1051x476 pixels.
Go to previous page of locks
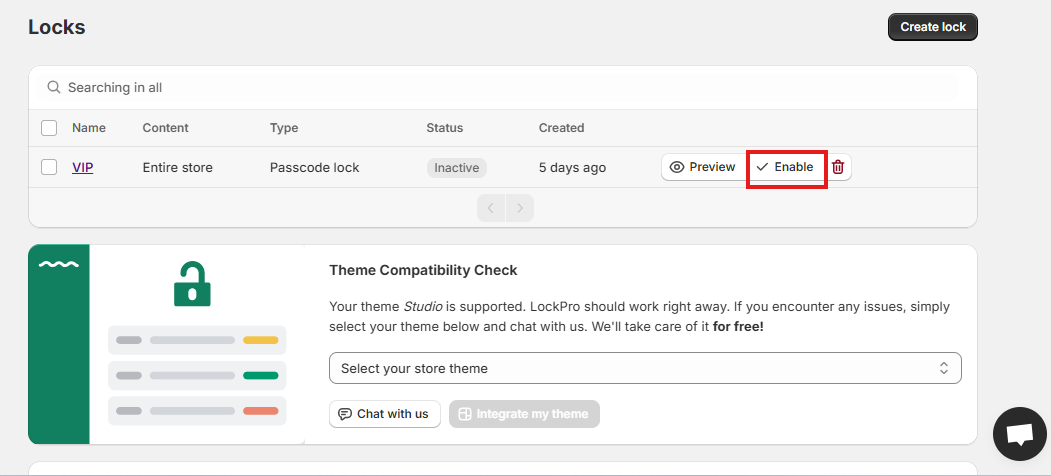[x=492, y=208]
